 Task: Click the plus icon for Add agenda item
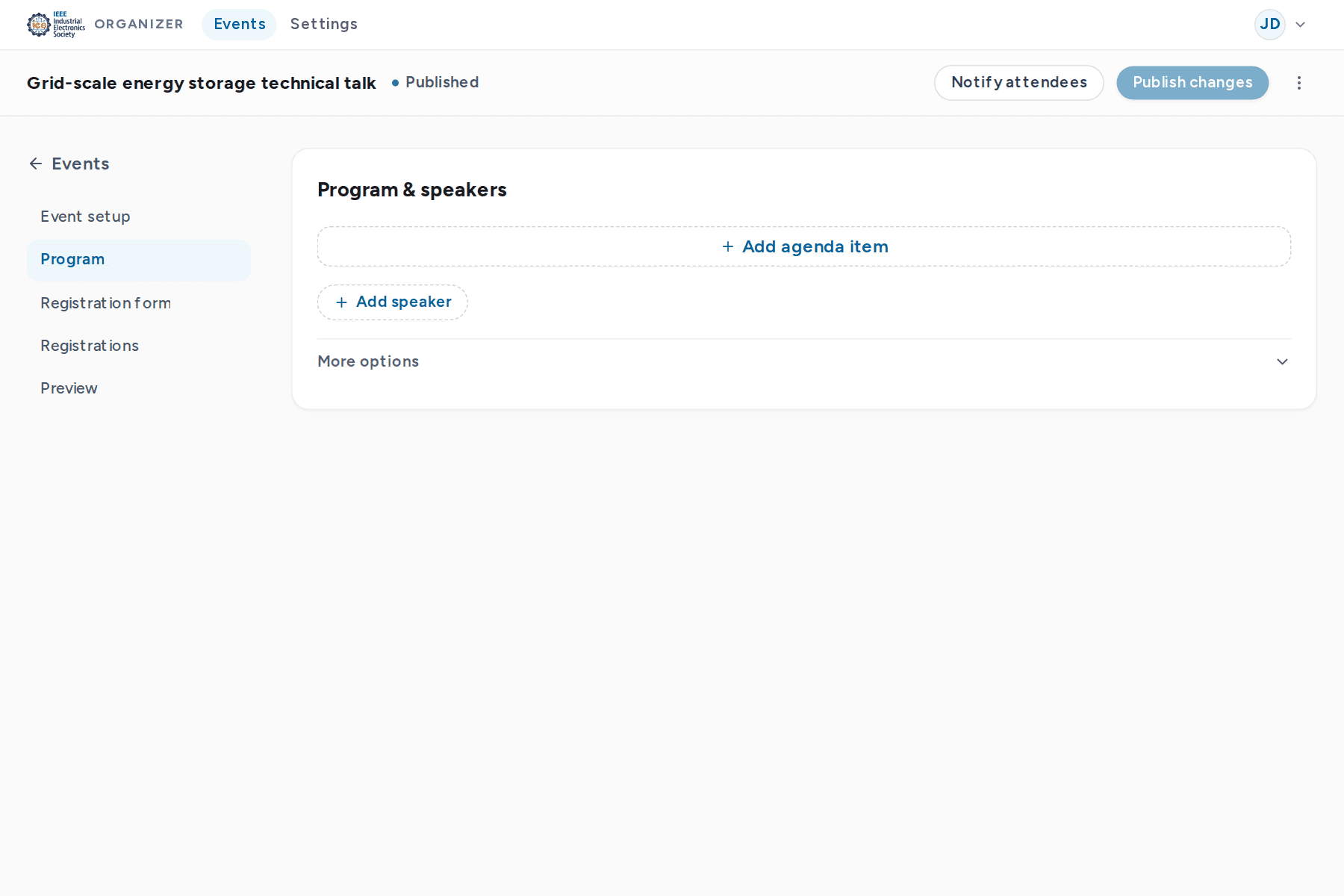(x=728, y=246)
